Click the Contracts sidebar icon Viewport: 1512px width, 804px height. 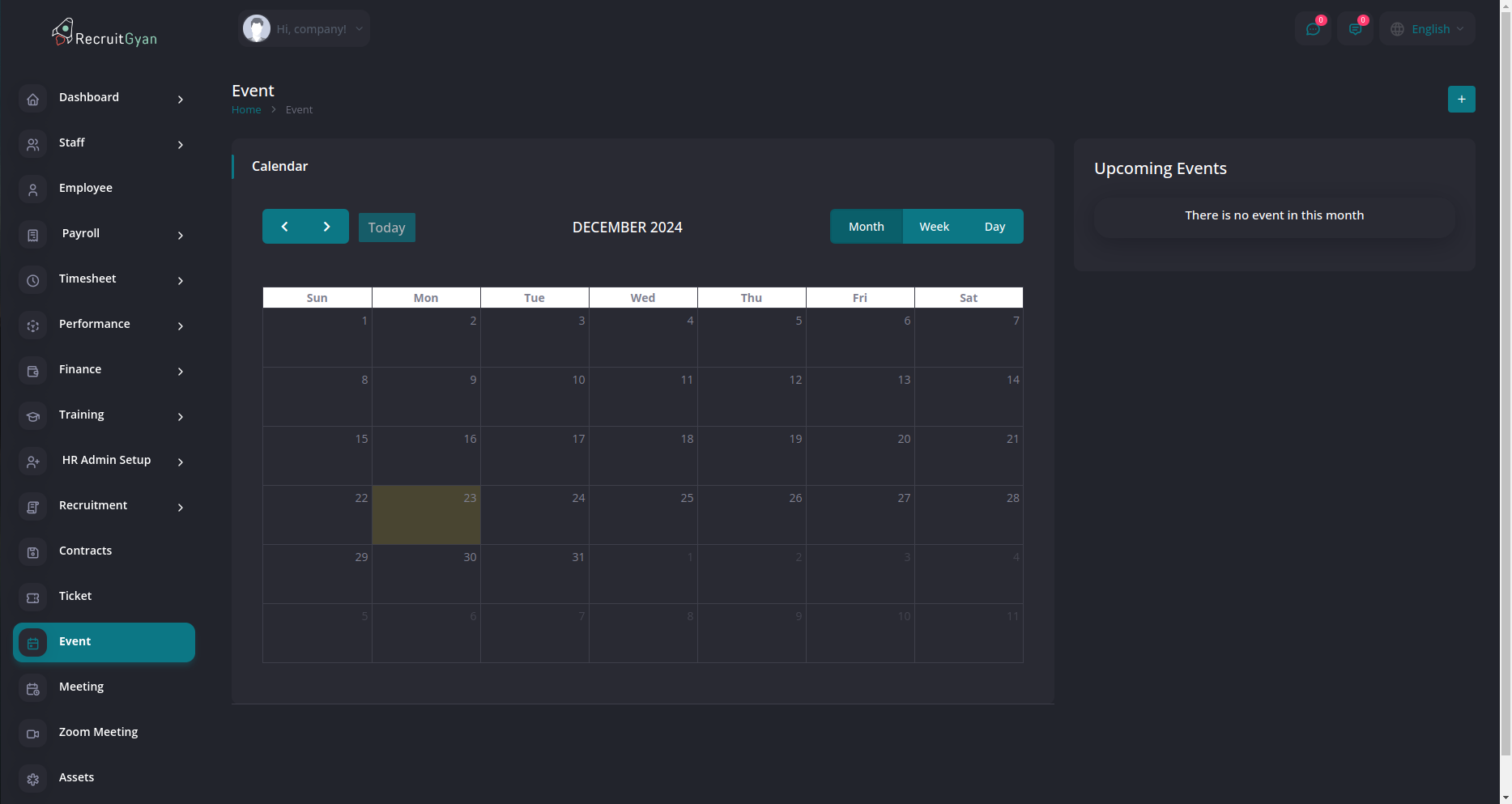click(x=33, y=552)
